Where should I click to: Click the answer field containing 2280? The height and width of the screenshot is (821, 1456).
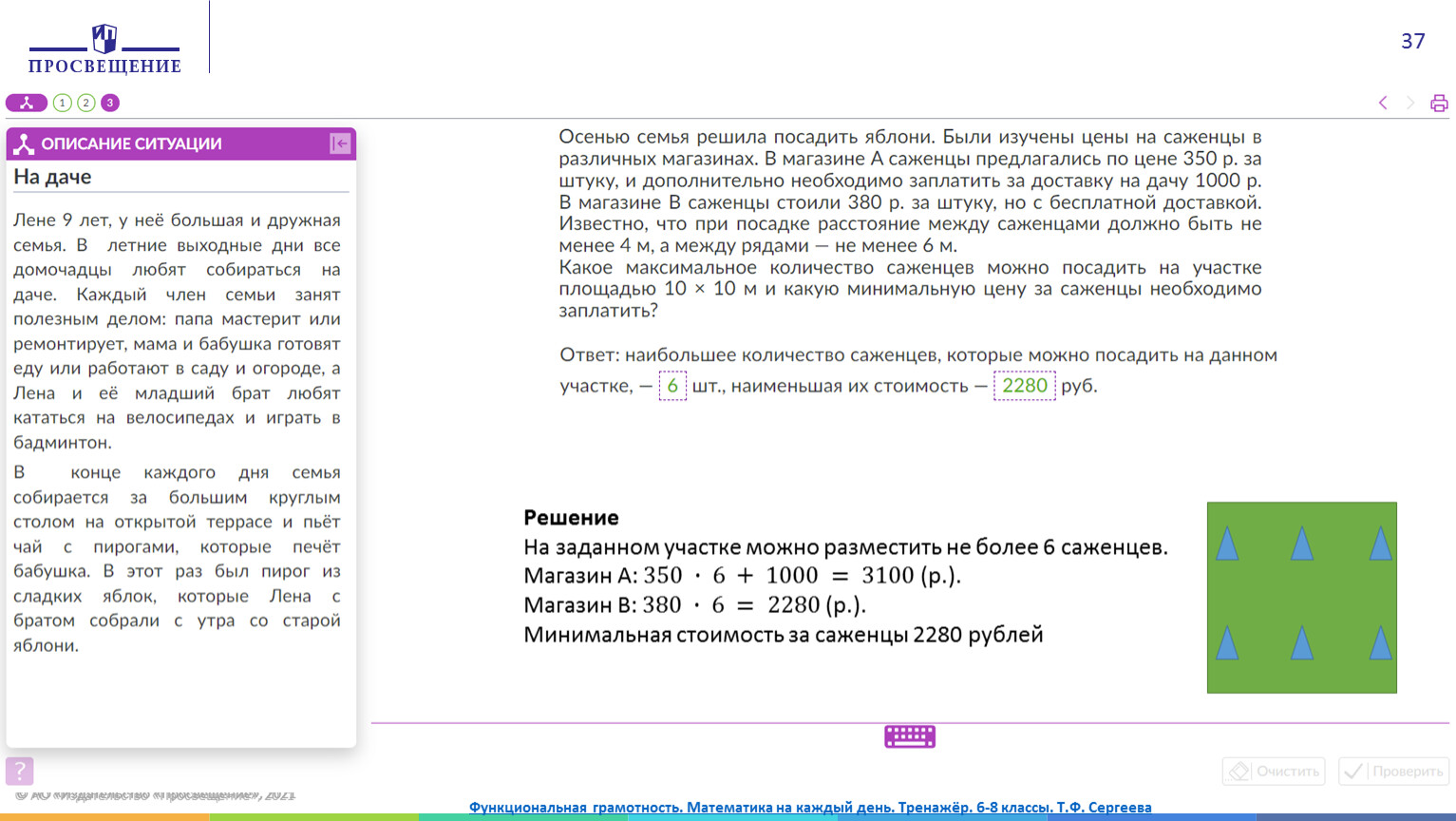pyautogui.click(x=1024, y=386)
